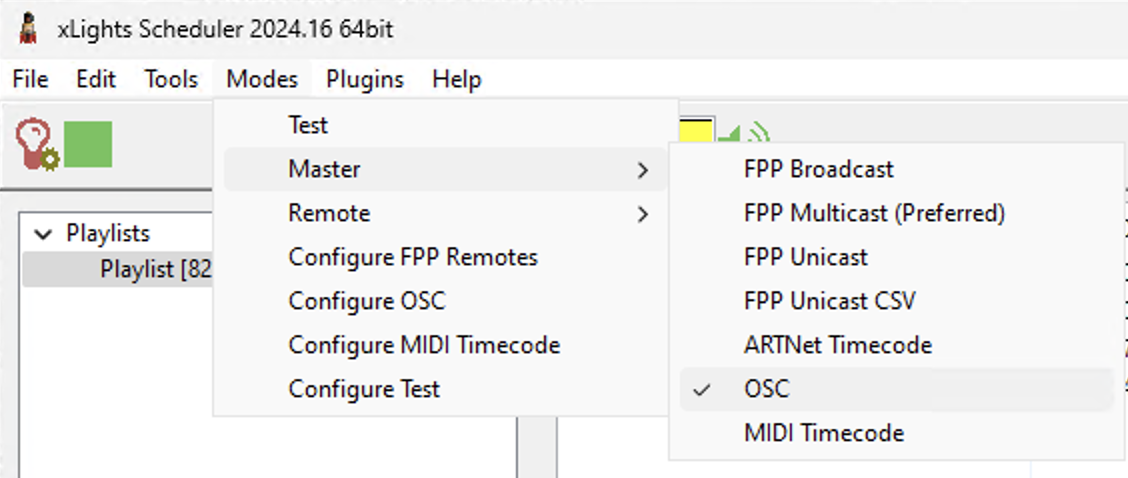Enable MIDI Timecode master mode
The width and height of the screenshot is (1128, 478).
click(x=824, y=433)
